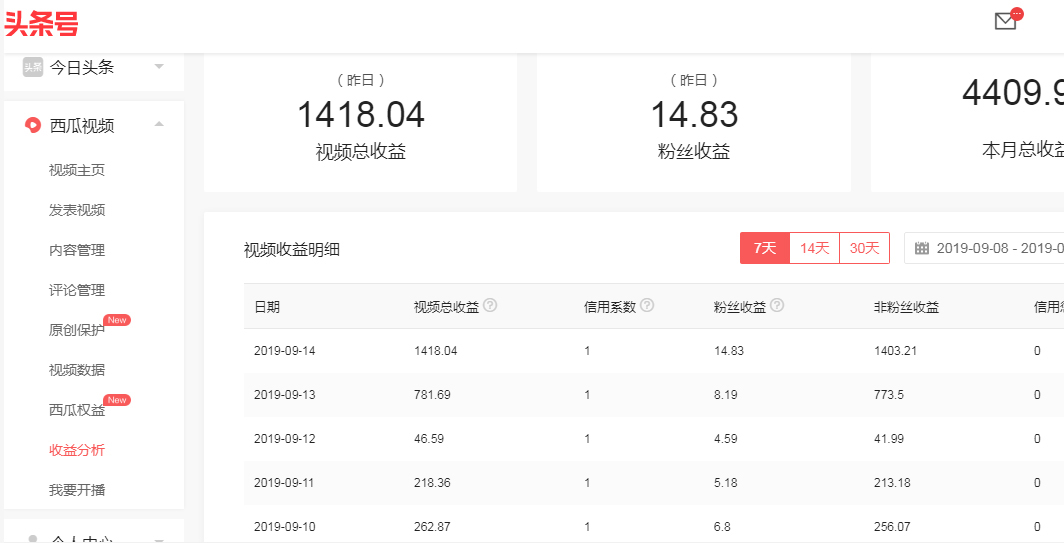
Task: Select the 7天 range button
Action: [765, 248]
